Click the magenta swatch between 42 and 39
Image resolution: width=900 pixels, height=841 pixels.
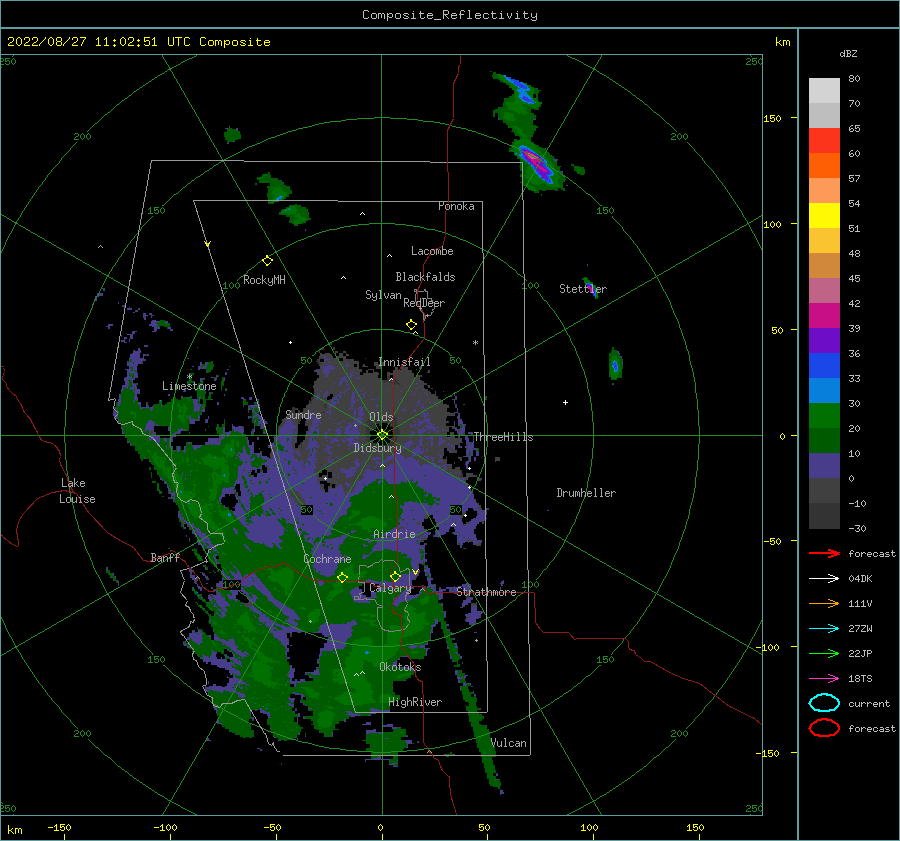(824, 315)
